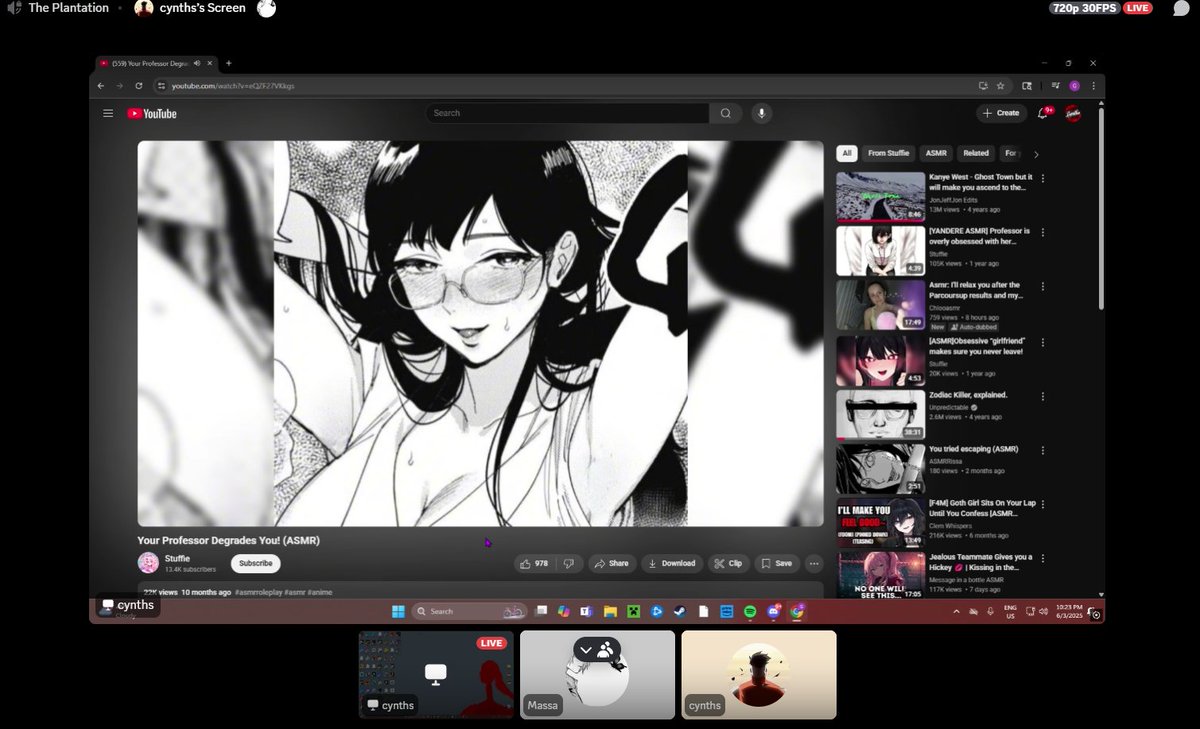Open Spotify from the taskbar
The width and height of the screenshot is (1200, 729).
750,611
